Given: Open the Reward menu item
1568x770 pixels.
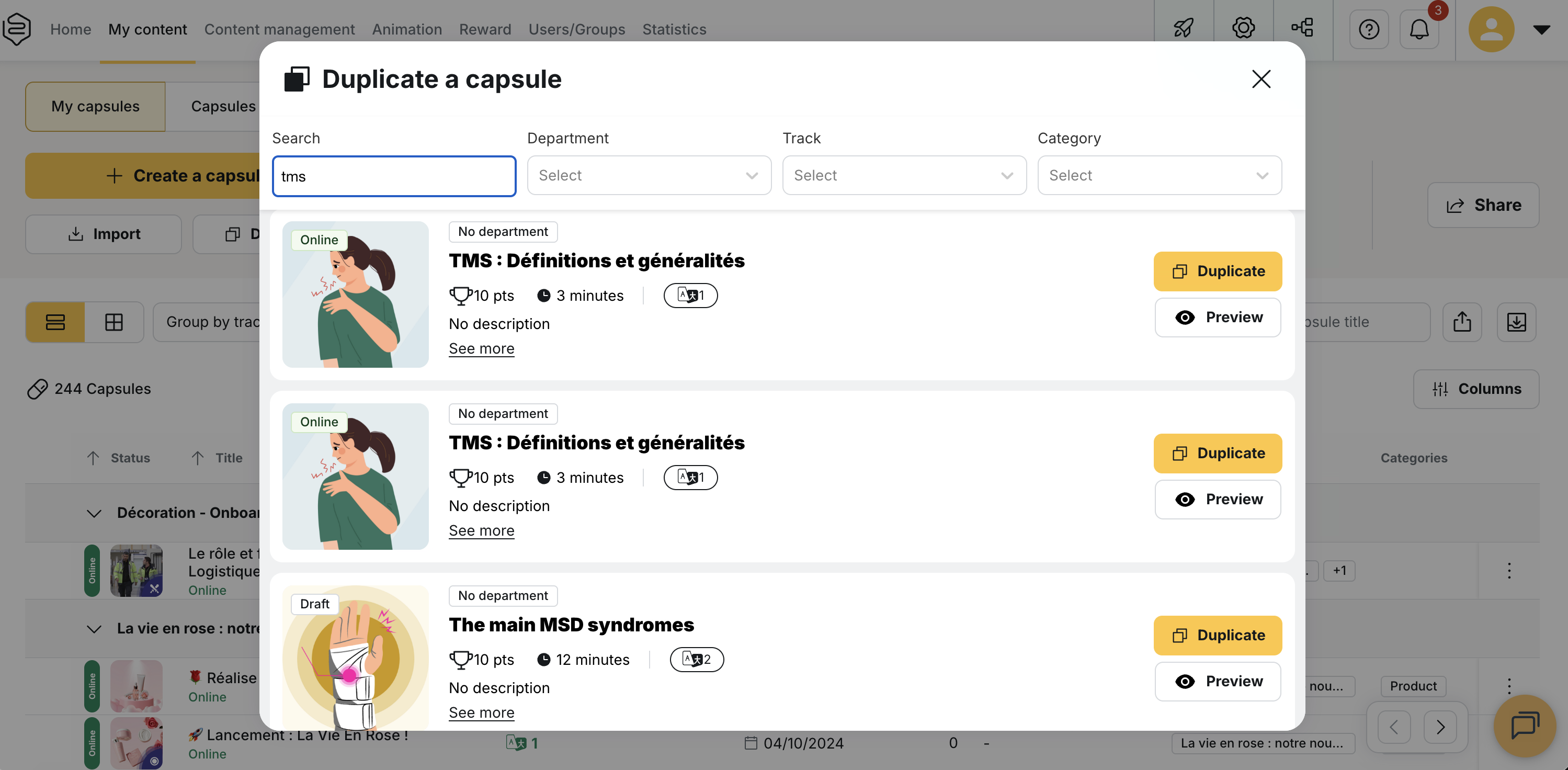Looking at the screenshot, I should click(x=484, y=29).
